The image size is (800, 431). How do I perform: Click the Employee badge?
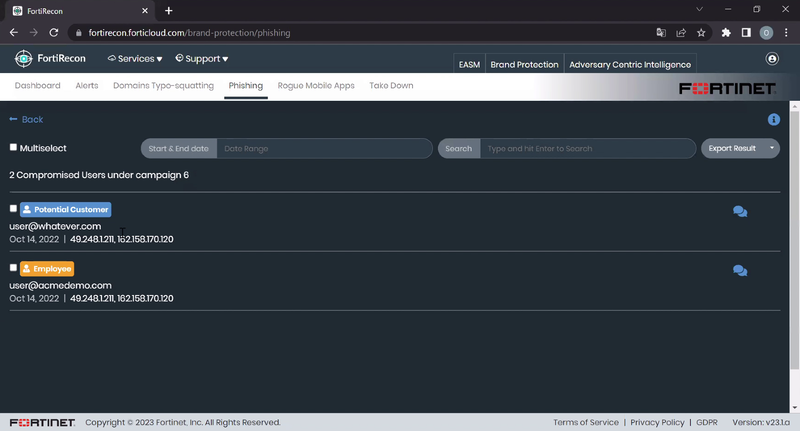click(47, 269)
